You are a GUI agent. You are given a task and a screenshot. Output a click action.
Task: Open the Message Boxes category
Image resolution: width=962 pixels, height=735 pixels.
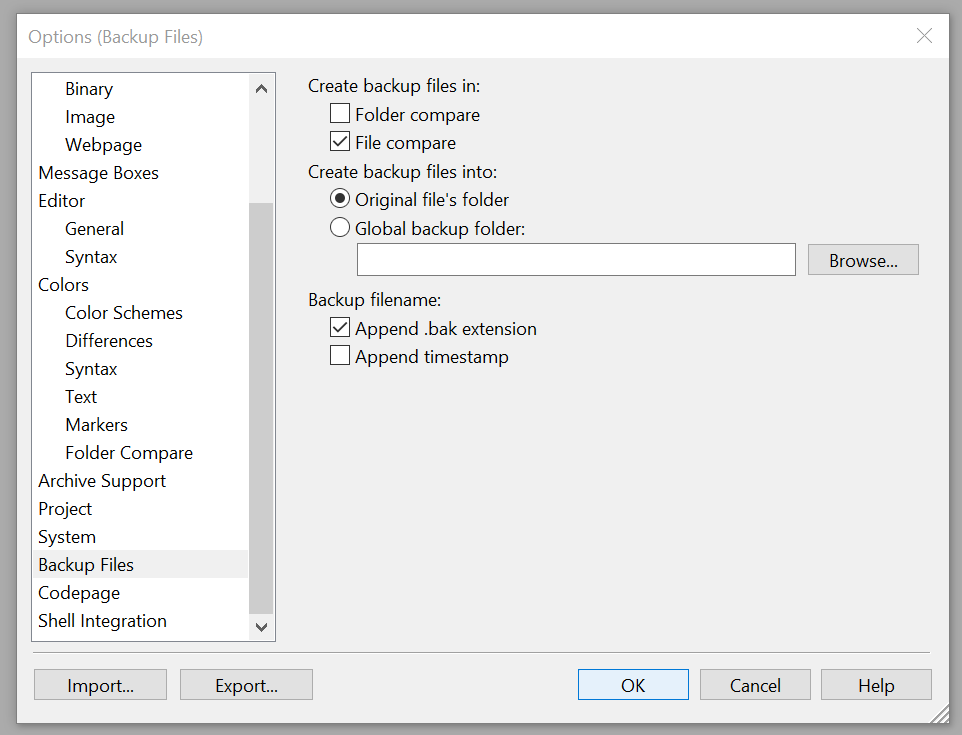tap(98, 173)
